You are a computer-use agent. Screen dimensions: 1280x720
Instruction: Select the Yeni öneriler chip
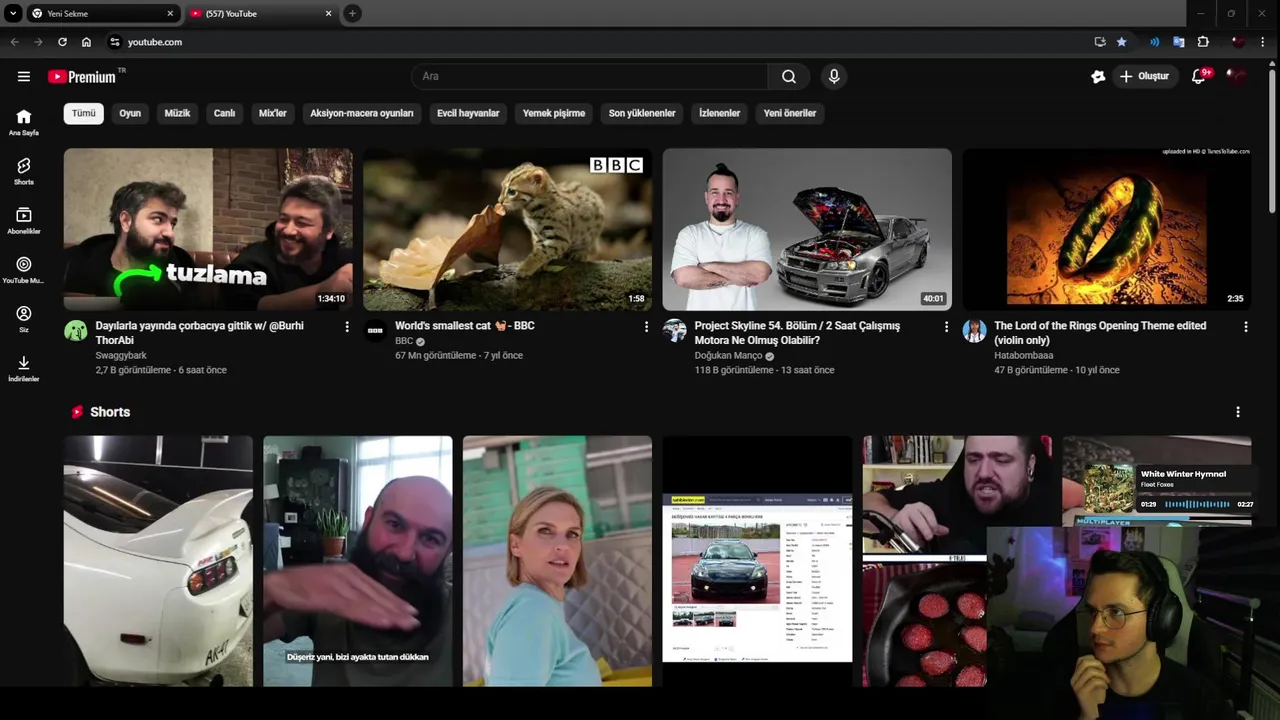[x=790, y=113]
